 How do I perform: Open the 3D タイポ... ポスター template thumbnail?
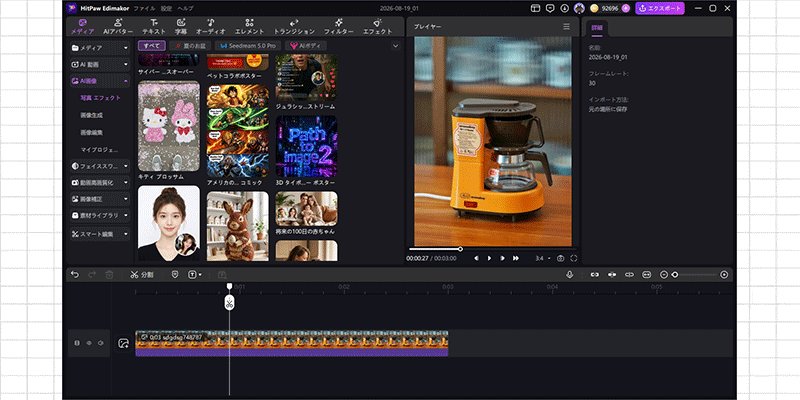coord(306,146)
